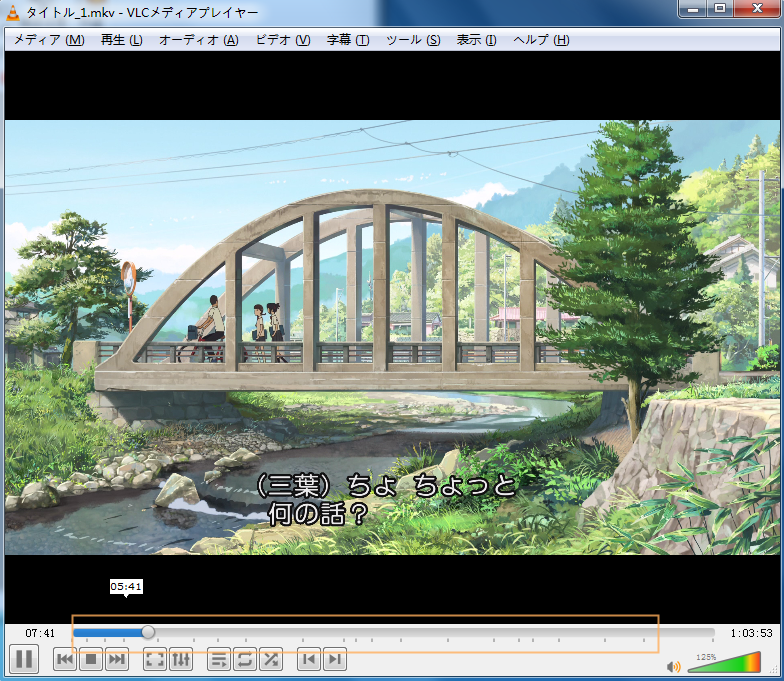Click elapsed time 07:41 label

coord(40,633)
